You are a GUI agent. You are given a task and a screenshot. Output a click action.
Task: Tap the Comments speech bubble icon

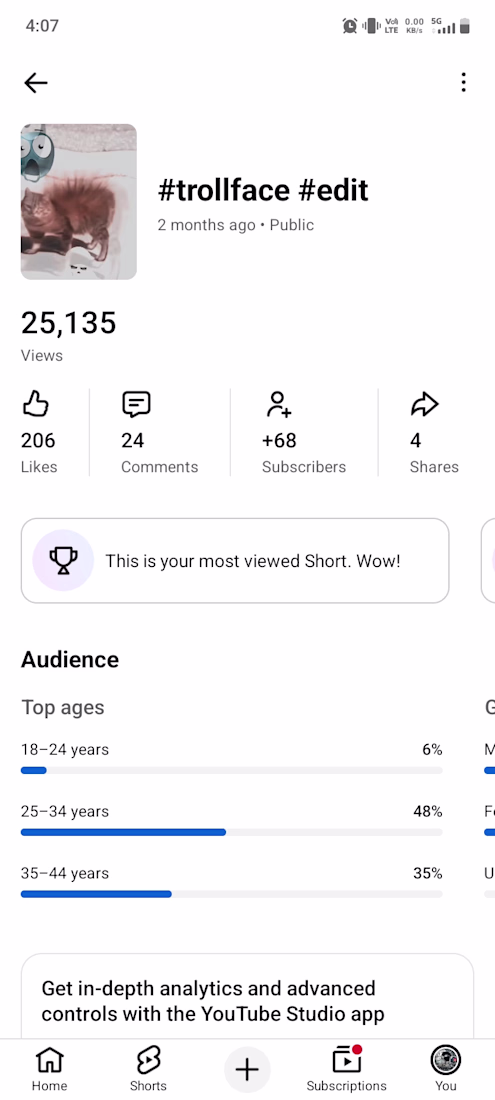[x=136, y=404]
